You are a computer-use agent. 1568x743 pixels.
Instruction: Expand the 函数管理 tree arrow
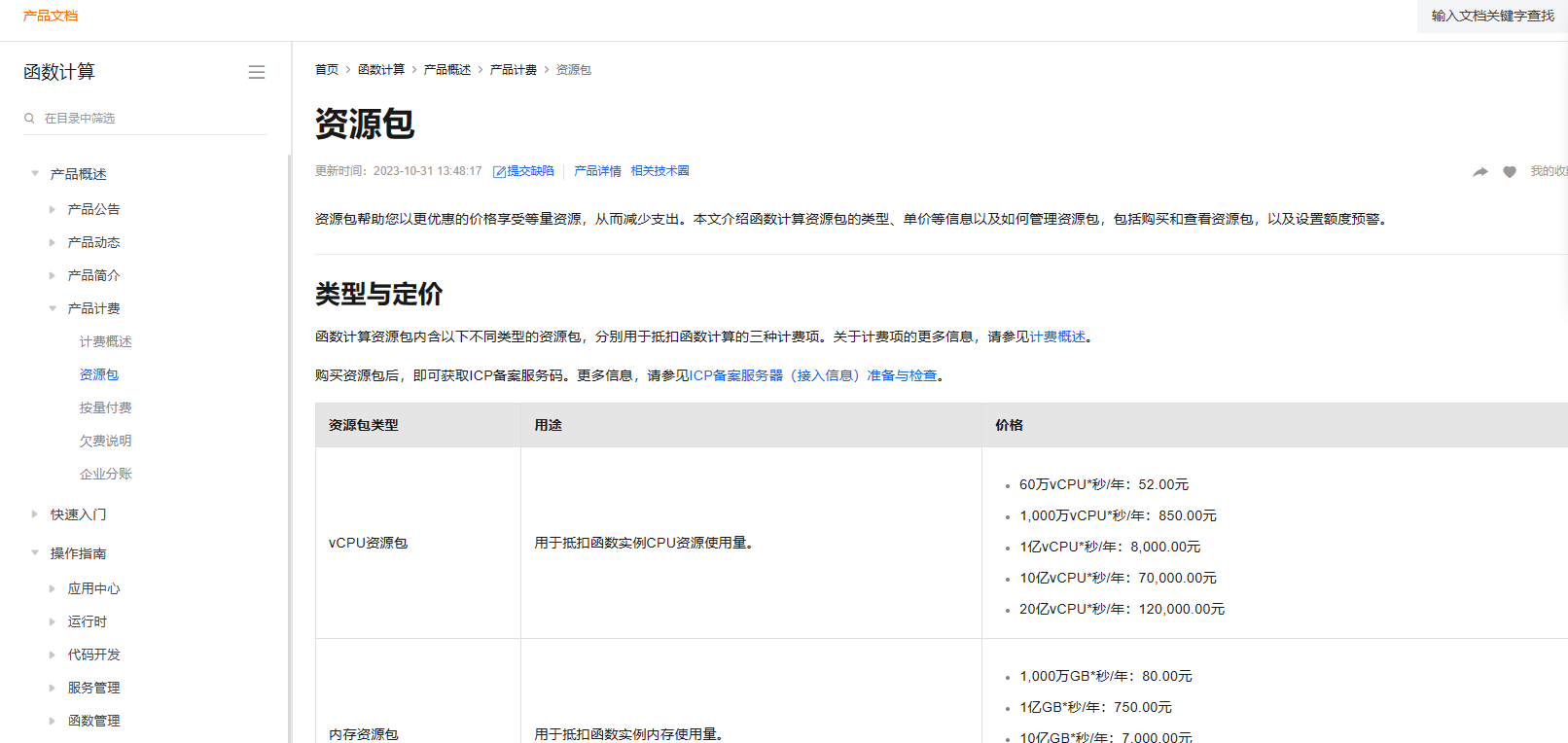tap(53, 721)
